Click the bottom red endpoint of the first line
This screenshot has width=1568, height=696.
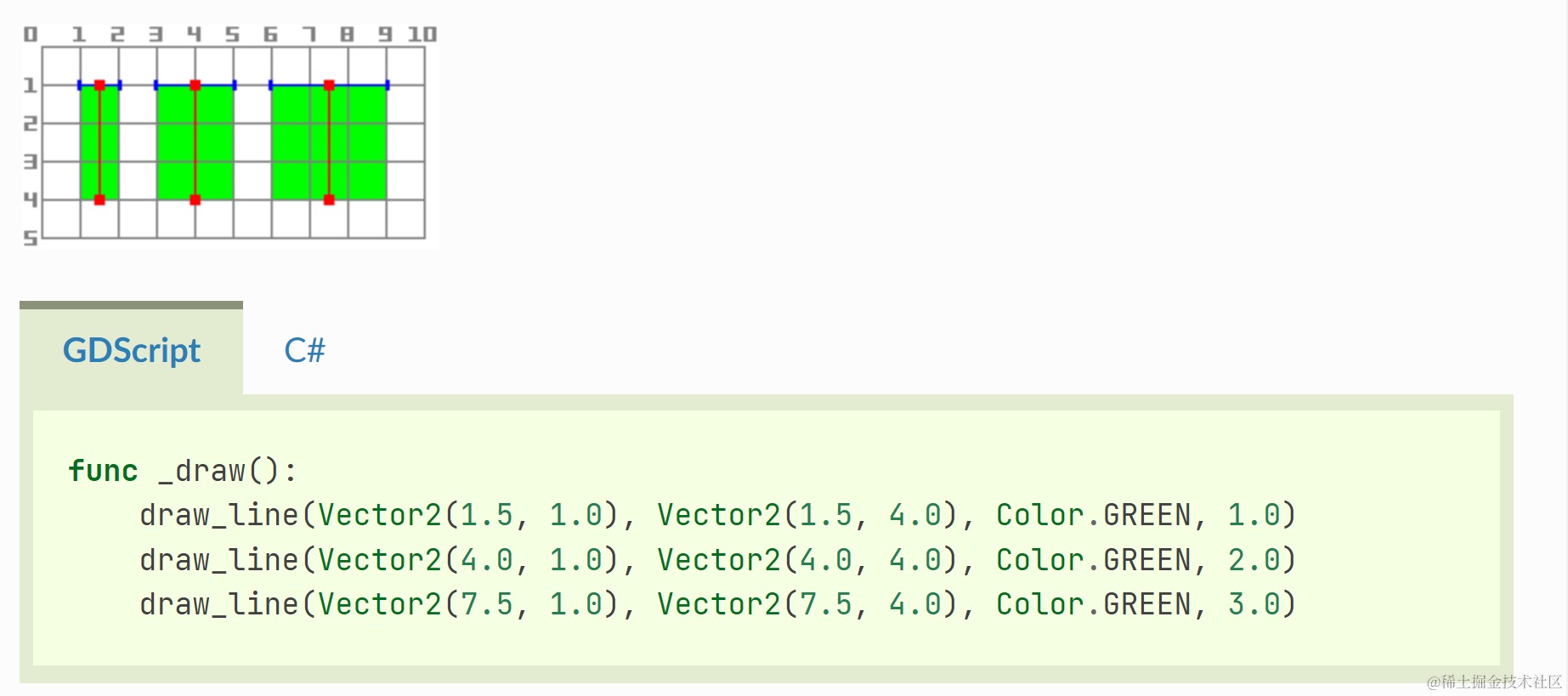tap(99, 200)
